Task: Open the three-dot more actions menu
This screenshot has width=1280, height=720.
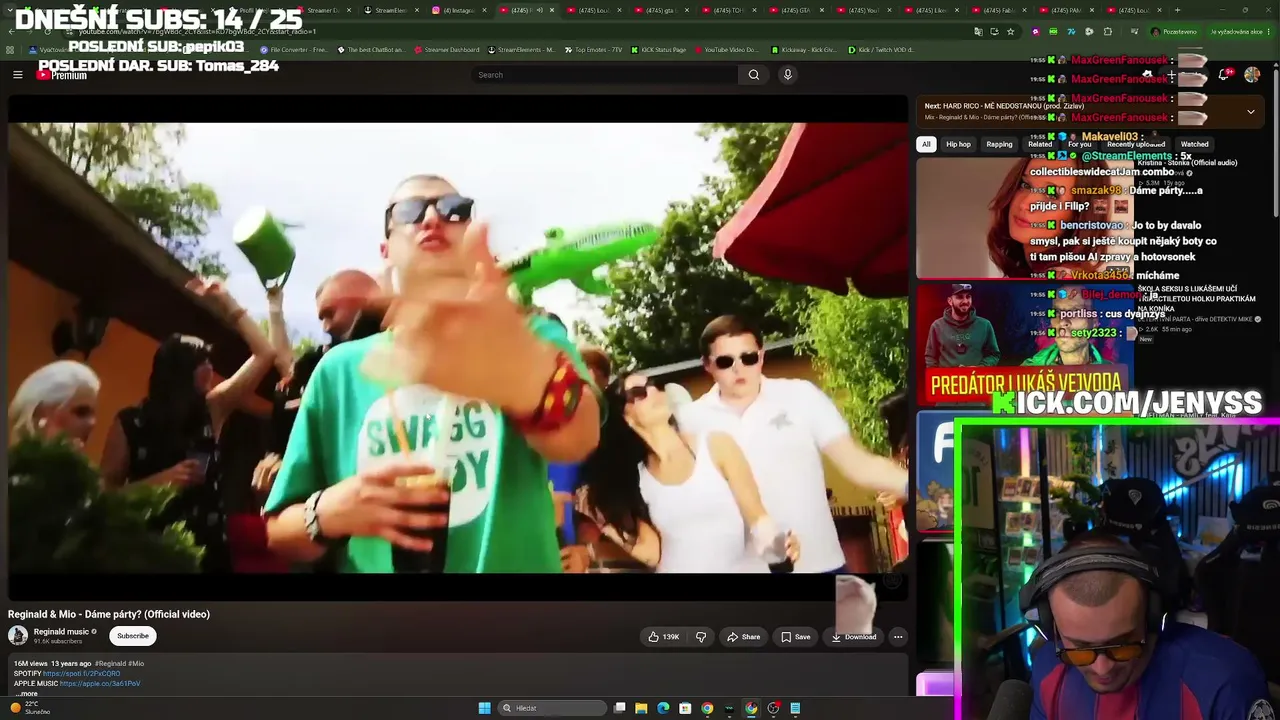Action: [898, 637]
